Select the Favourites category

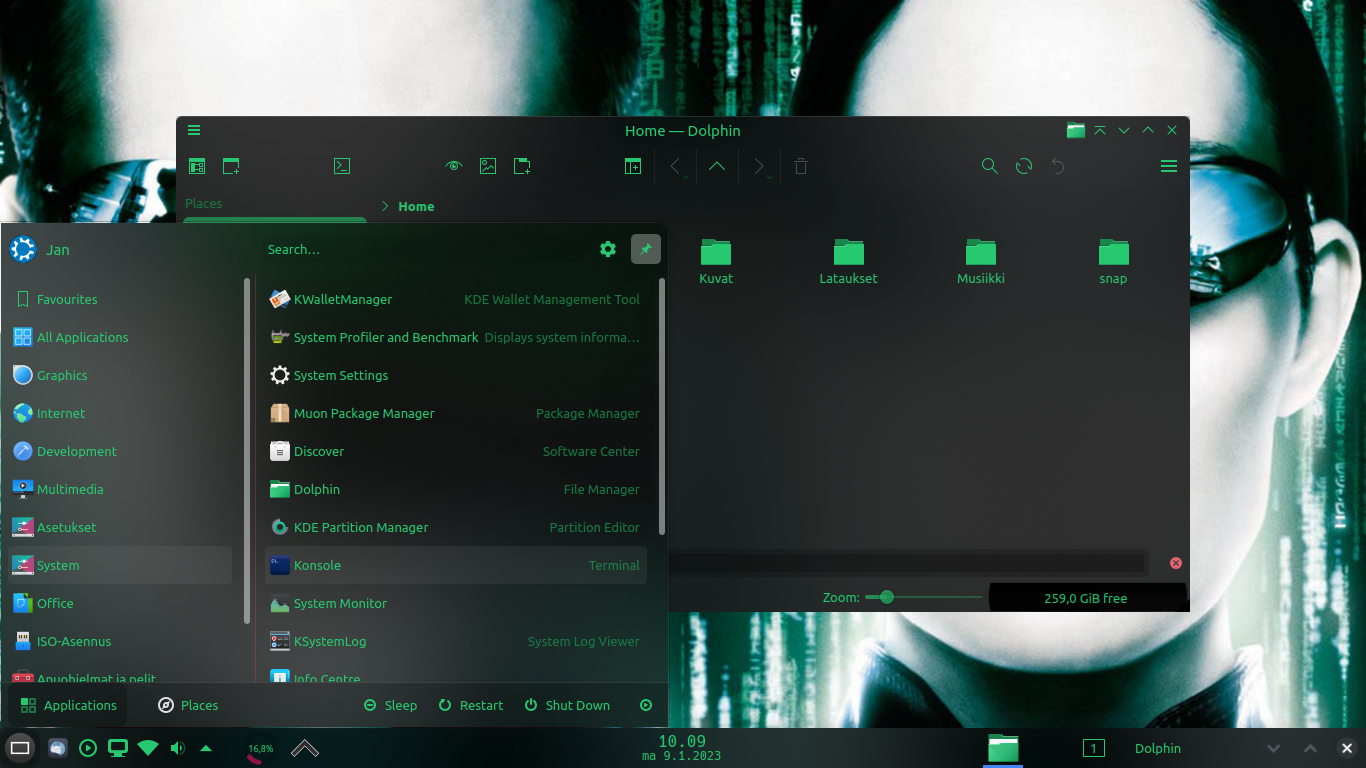(120, 299)
